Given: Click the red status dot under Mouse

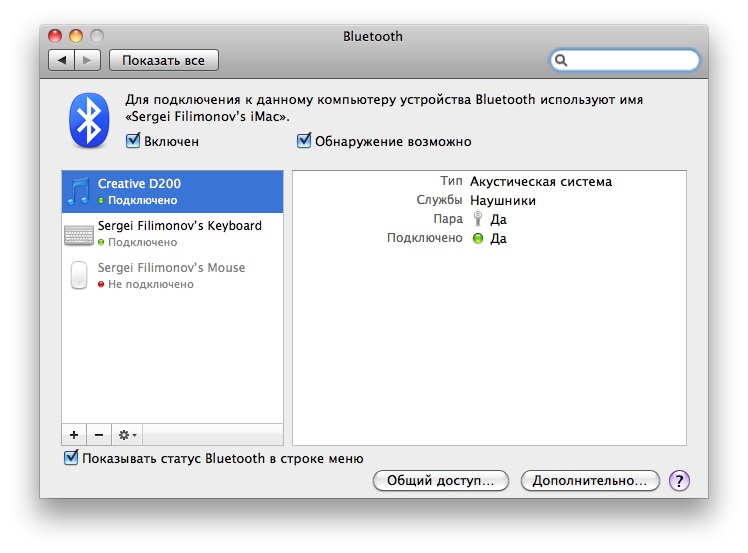Looking at the screenshot, I should click(101, 284).
